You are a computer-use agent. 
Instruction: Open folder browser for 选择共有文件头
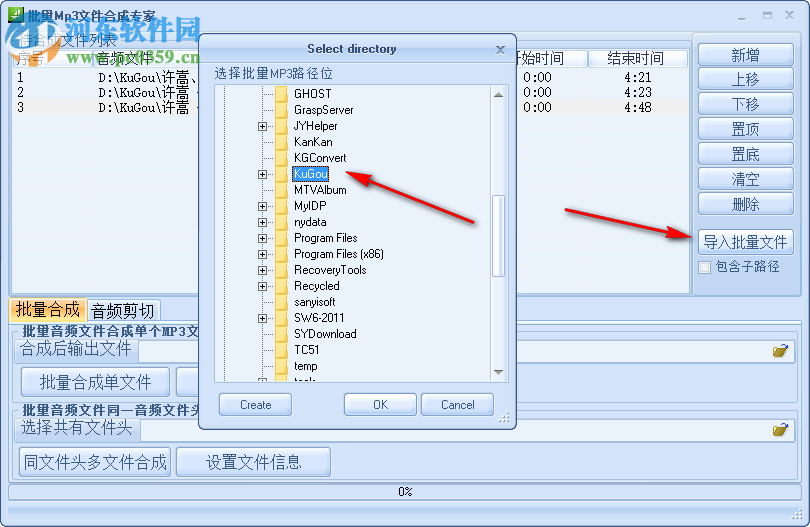pyautogui.click(x=780, y=429)
